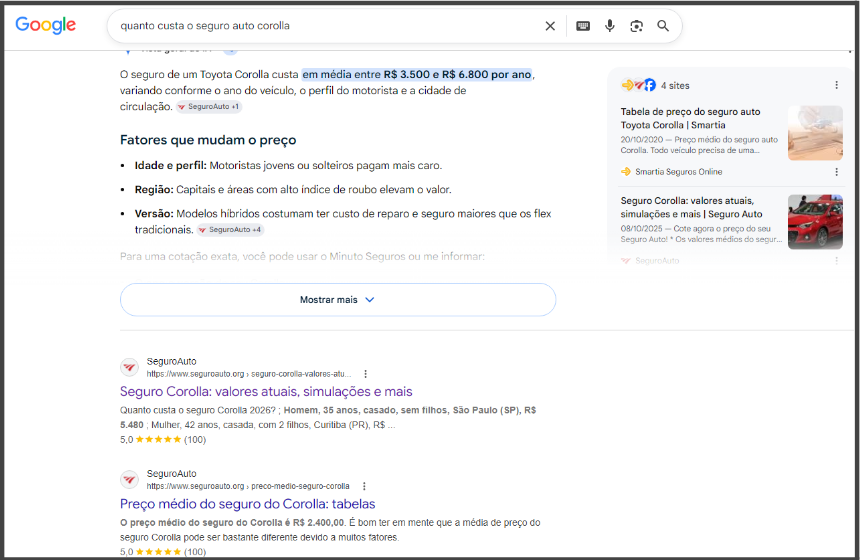
Task: Click the red Corolla car thumbnail
Action: (815, 222)
